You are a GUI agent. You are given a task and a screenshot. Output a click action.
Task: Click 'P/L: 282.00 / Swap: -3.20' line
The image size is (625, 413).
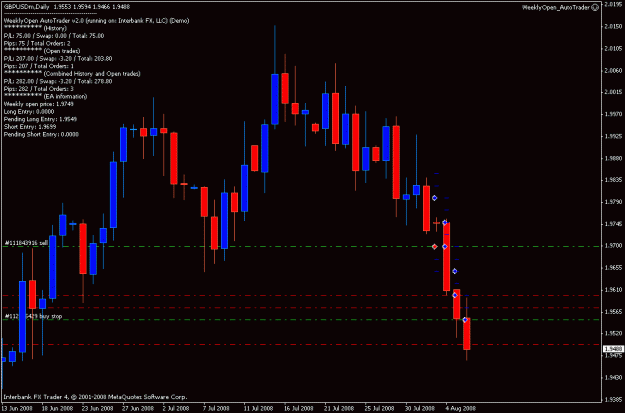[58, 81]
